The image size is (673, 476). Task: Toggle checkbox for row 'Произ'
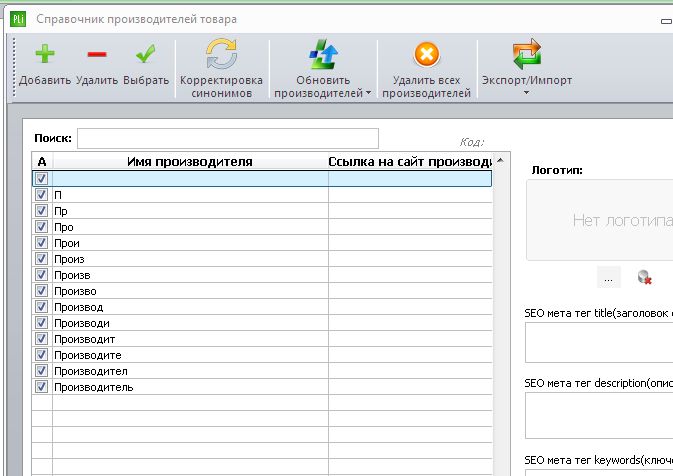(x=41, y=258)
